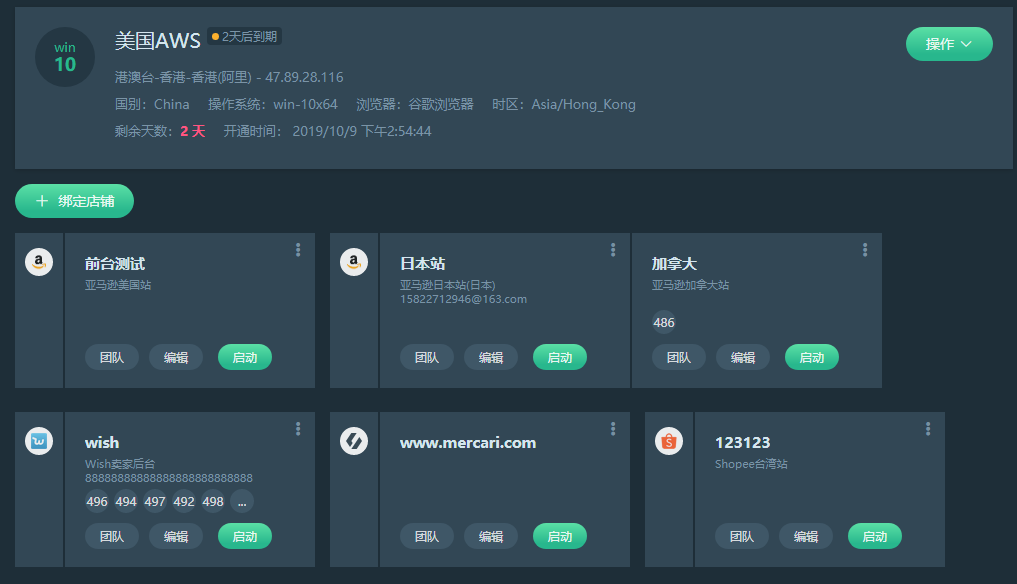Launch the wish store with 启动

coord(245,537)
